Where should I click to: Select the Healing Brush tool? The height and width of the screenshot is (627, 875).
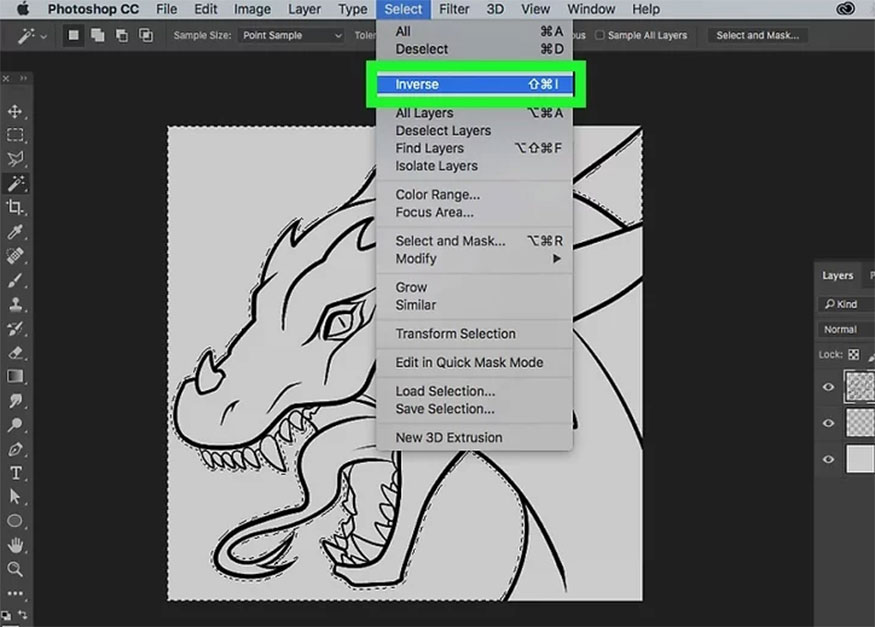pyautogui.click(x=15, y=255)
